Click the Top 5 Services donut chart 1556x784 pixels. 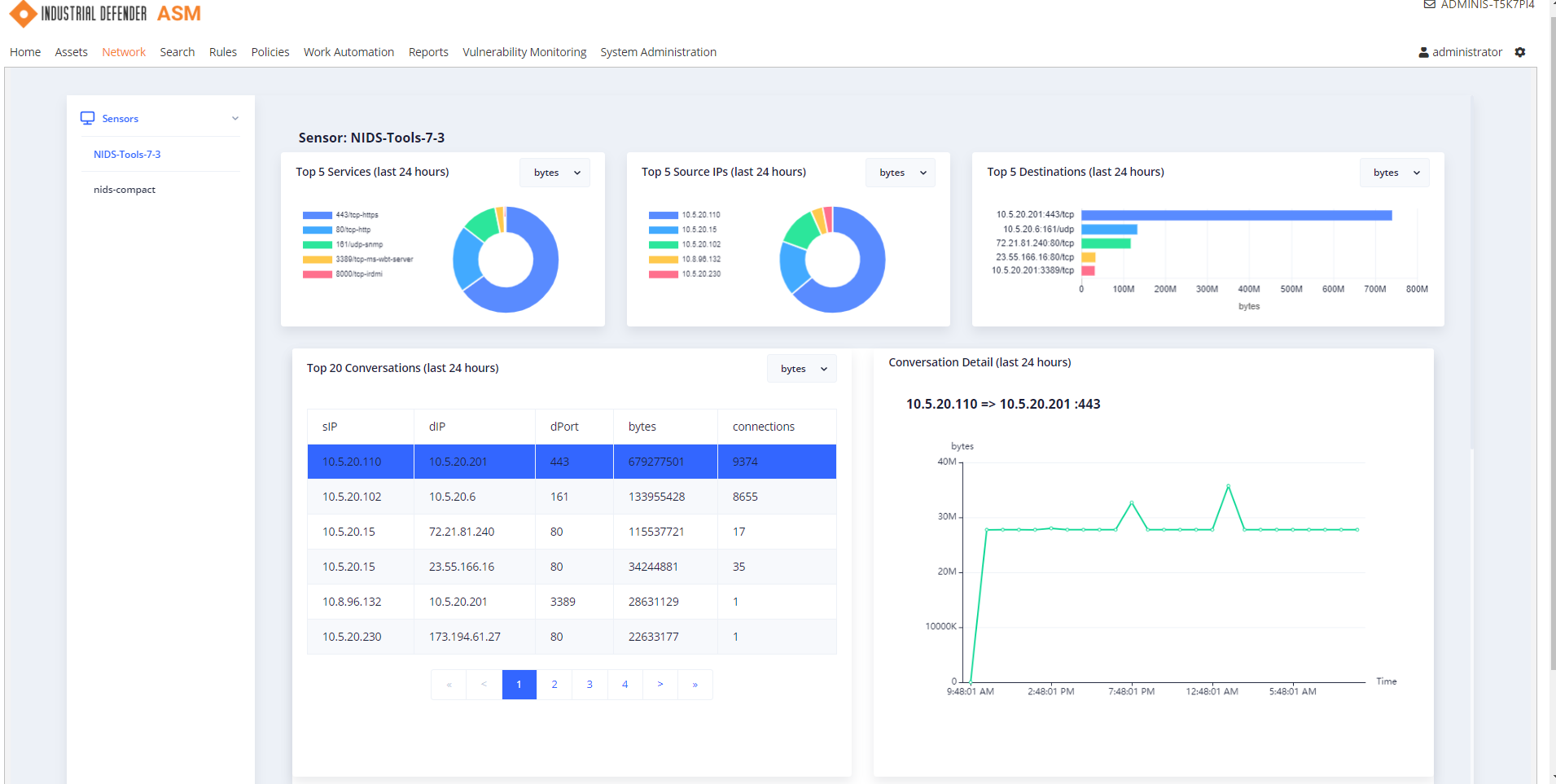[x=506, y=260]
